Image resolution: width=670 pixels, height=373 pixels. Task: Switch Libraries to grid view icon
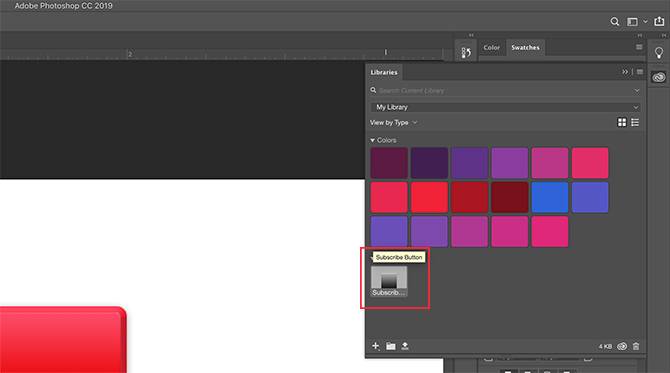pyautogui.click(x=622, y=123)
